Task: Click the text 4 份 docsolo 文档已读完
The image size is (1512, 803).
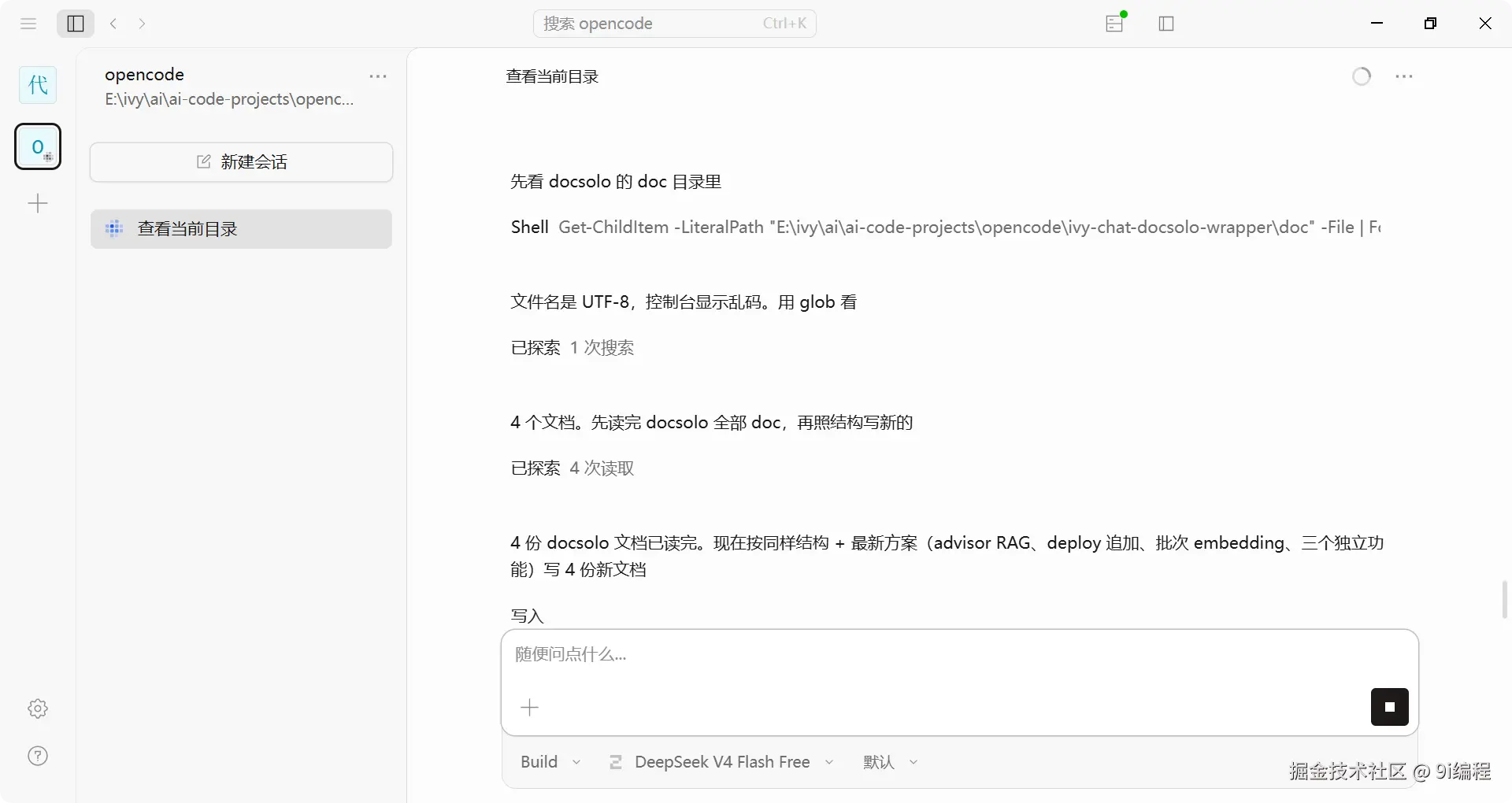Action: (x=606, y=543)
